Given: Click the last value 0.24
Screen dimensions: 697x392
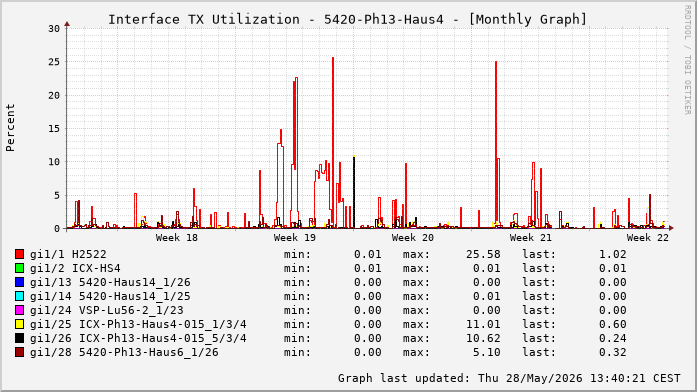Looking at the screenshot, I should [613, 338].
